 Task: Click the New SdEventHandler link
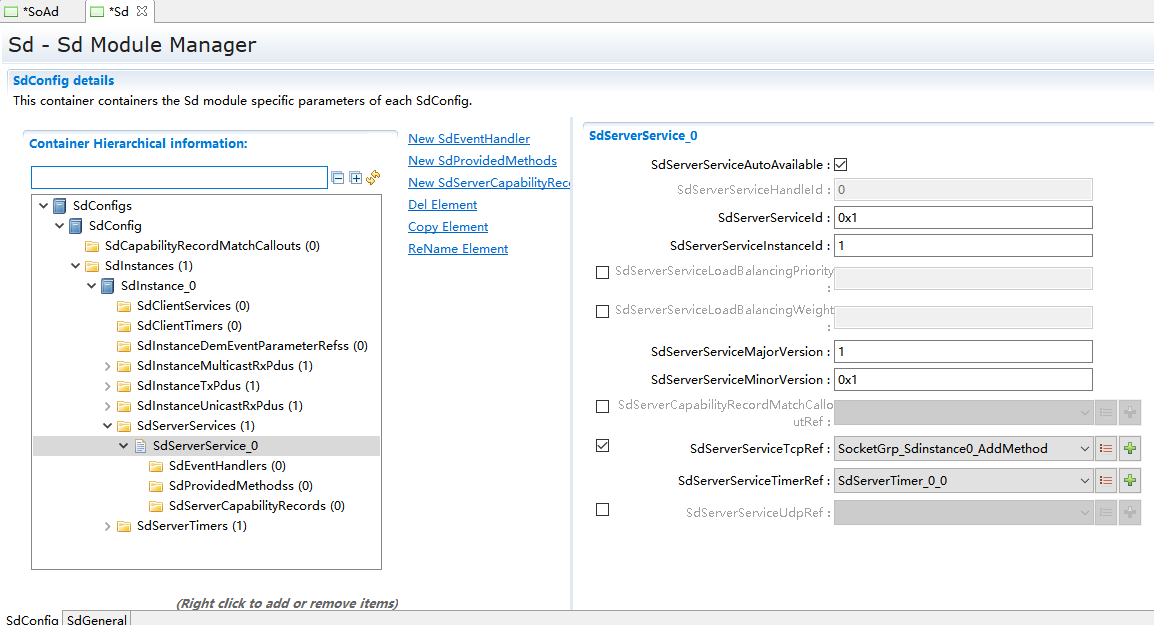click(468, 139)
